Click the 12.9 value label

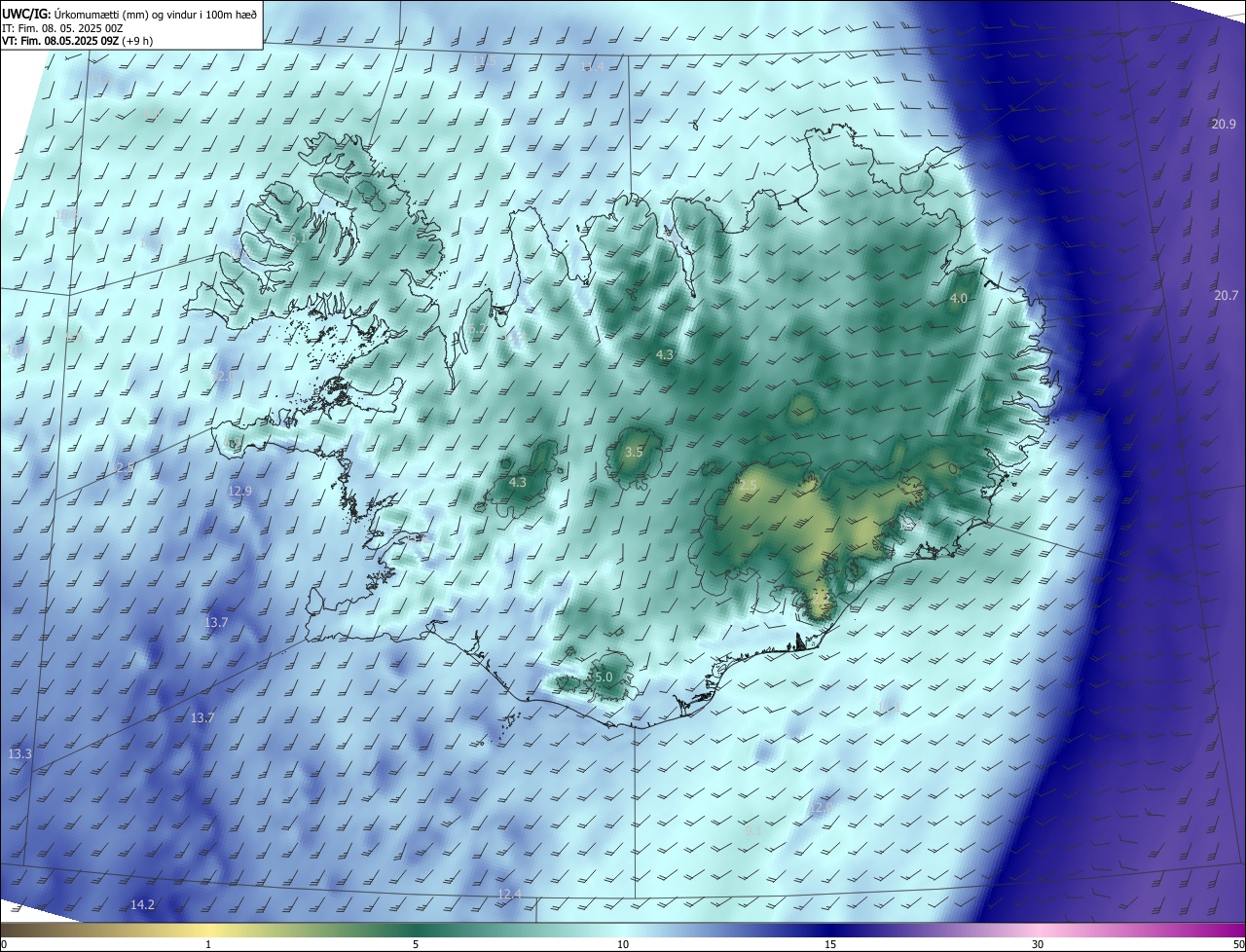coord(239,492)
